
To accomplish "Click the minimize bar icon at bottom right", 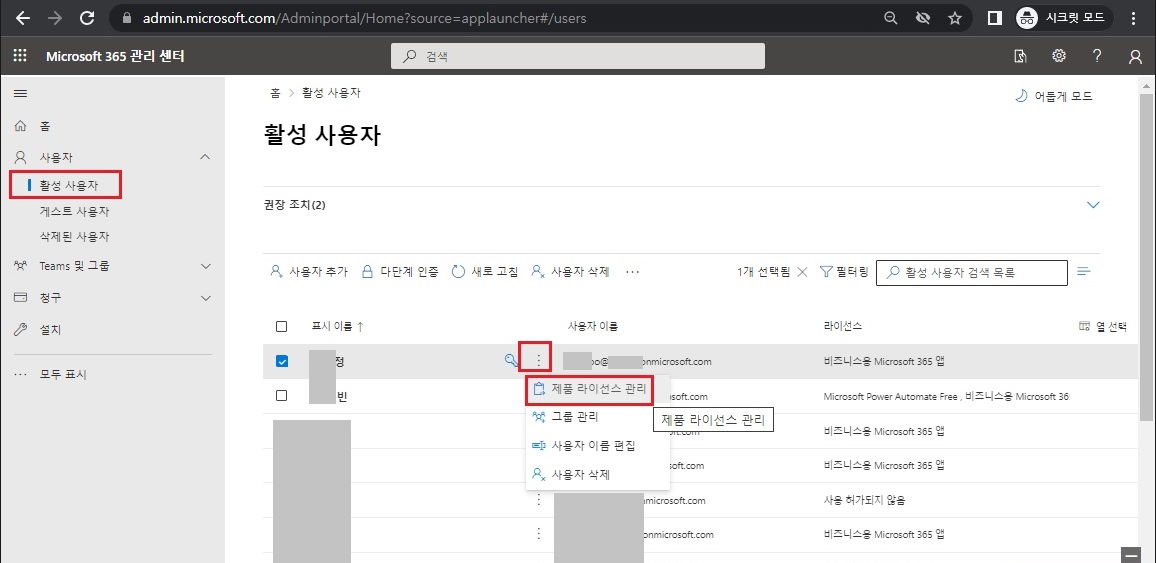I will [1129, 554].
